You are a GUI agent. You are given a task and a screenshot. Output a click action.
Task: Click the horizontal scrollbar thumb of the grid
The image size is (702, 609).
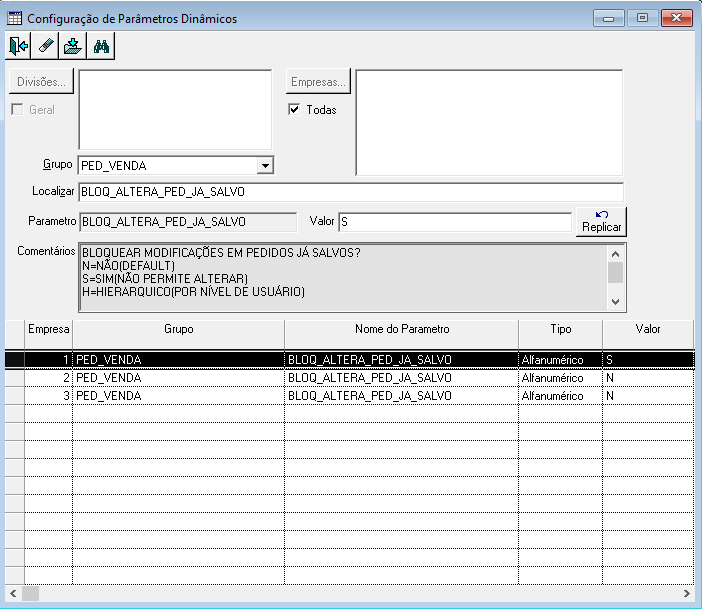point(30,594)
